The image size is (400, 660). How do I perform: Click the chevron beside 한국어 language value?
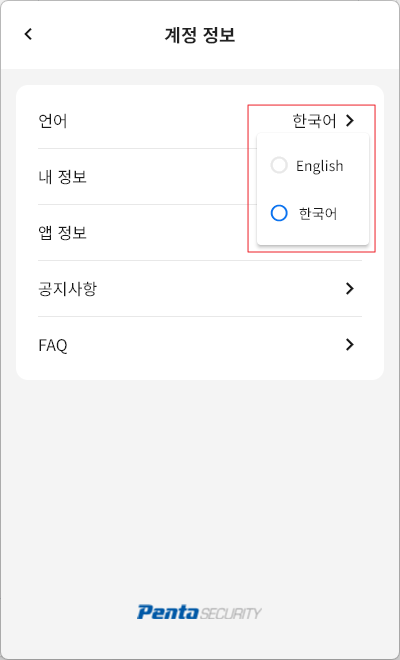[349, 121]
